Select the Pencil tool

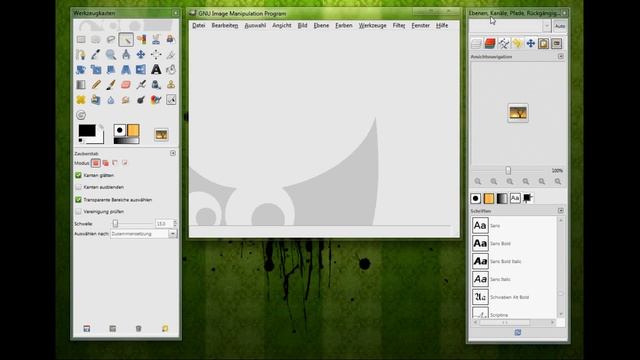click(96, 85)
